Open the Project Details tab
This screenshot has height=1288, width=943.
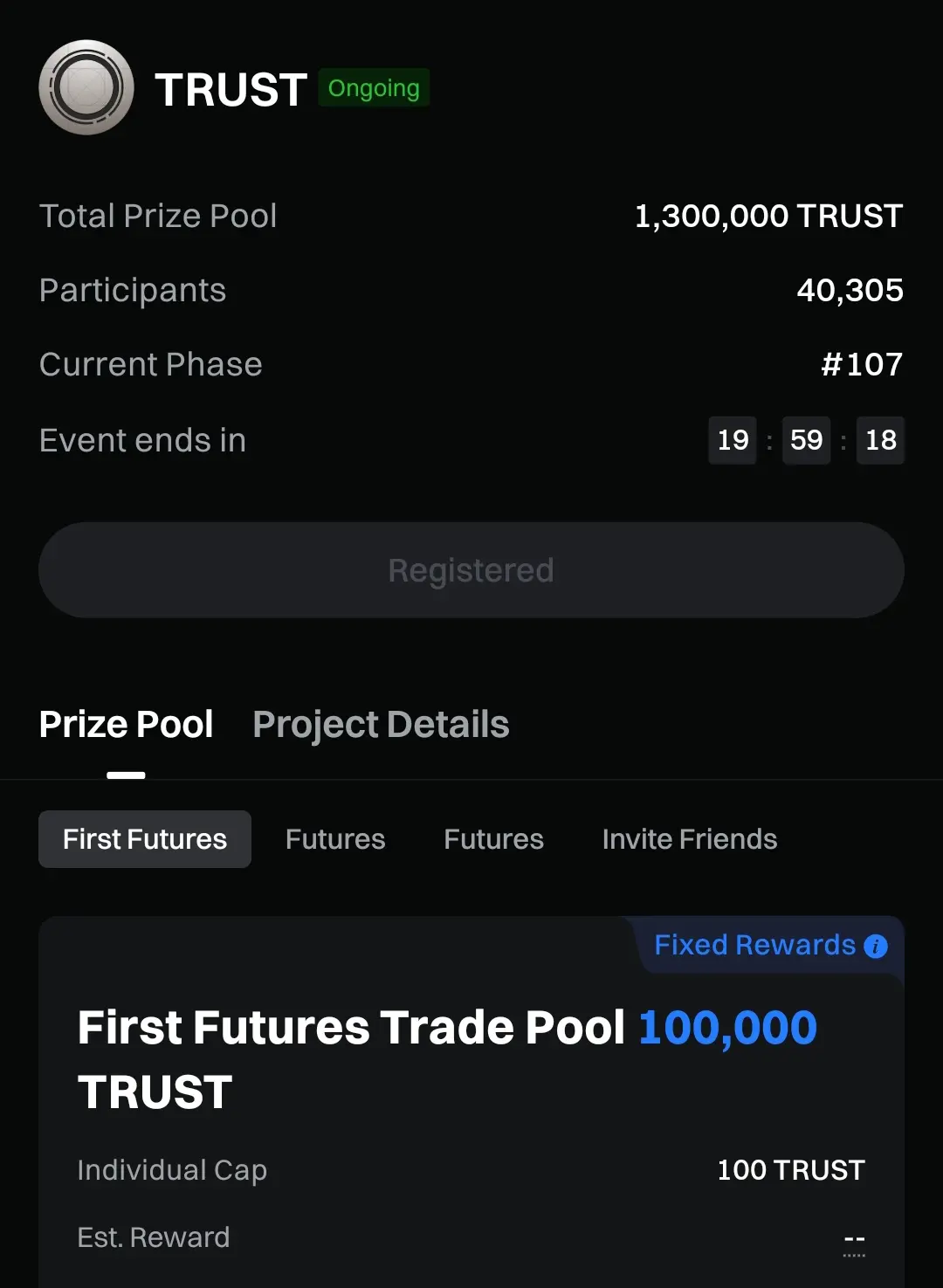point(381,725)
